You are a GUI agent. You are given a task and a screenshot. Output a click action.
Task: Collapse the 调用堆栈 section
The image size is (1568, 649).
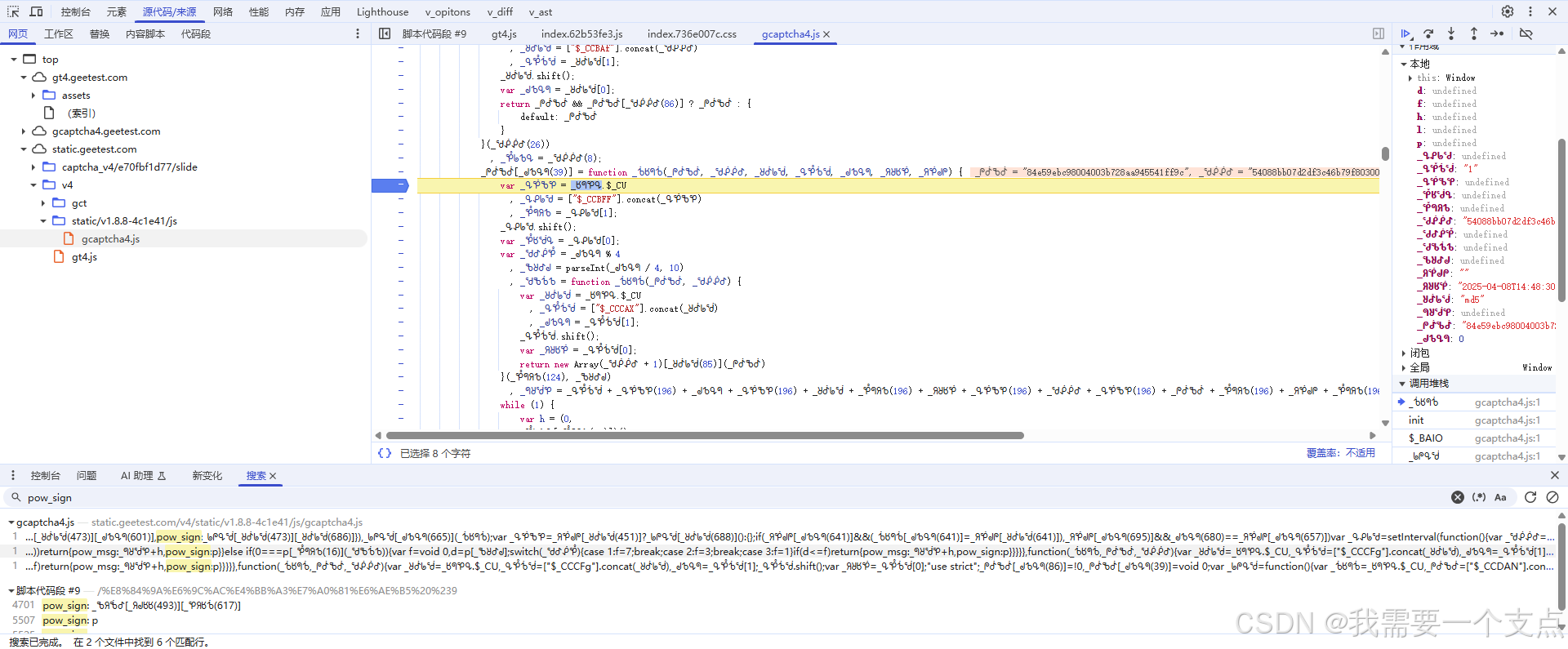pyautogui.click(x=1403, y=384)
